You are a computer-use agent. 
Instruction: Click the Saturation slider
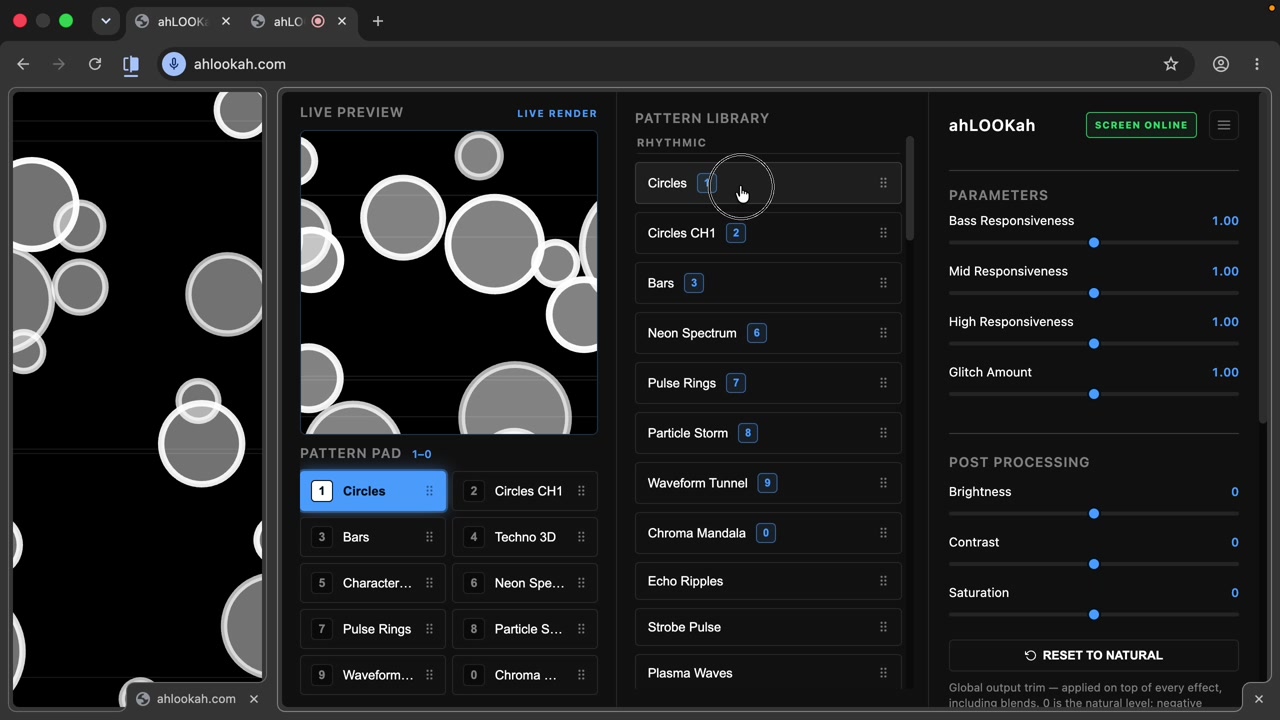(1093, 615)
